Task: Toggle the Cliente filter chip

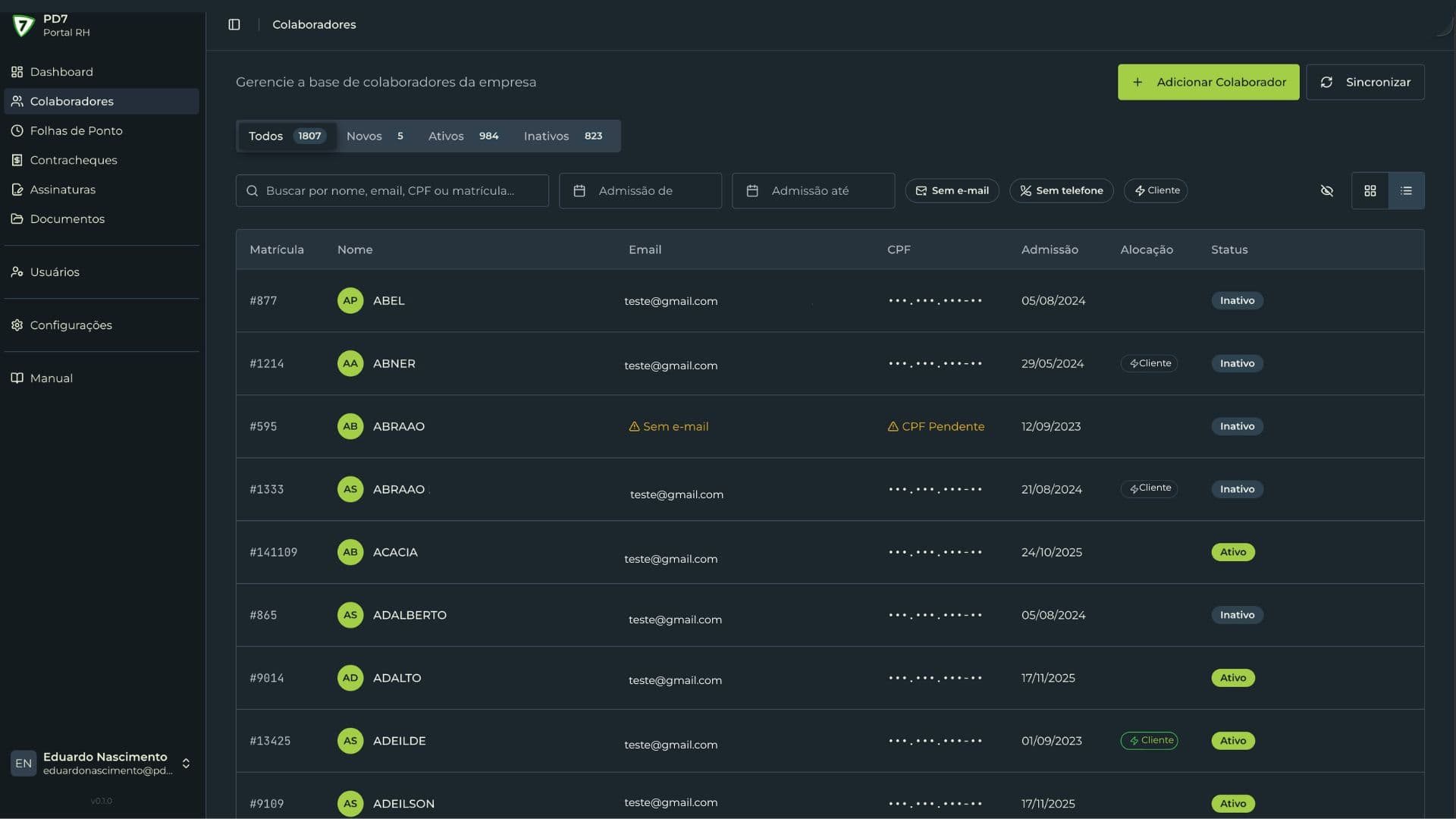Action: pyautogui.click(x=1156, y=191)
